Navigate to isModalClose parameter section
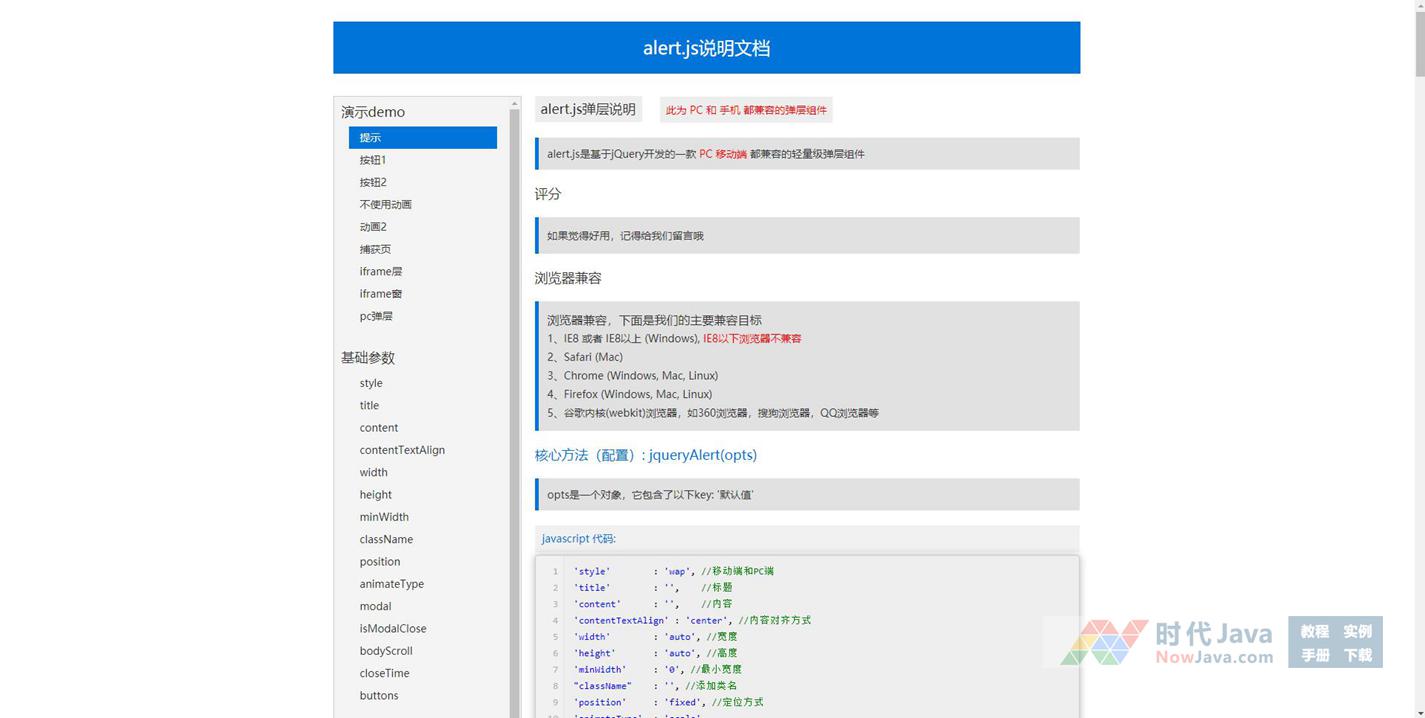Viewport: 1425px width, 718px height. click(x=392, y=629)
